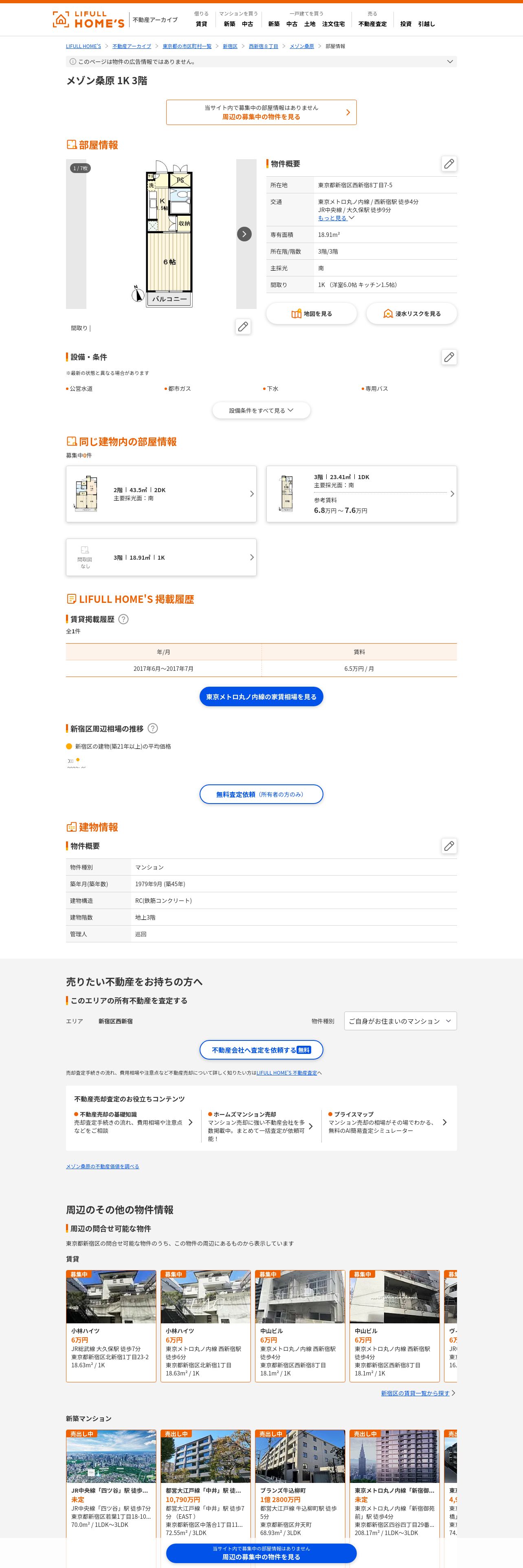Select 一戸建て 新築 in the top navigation
The width and height of the screenshot is (523, 1568).
coord(274,24)
